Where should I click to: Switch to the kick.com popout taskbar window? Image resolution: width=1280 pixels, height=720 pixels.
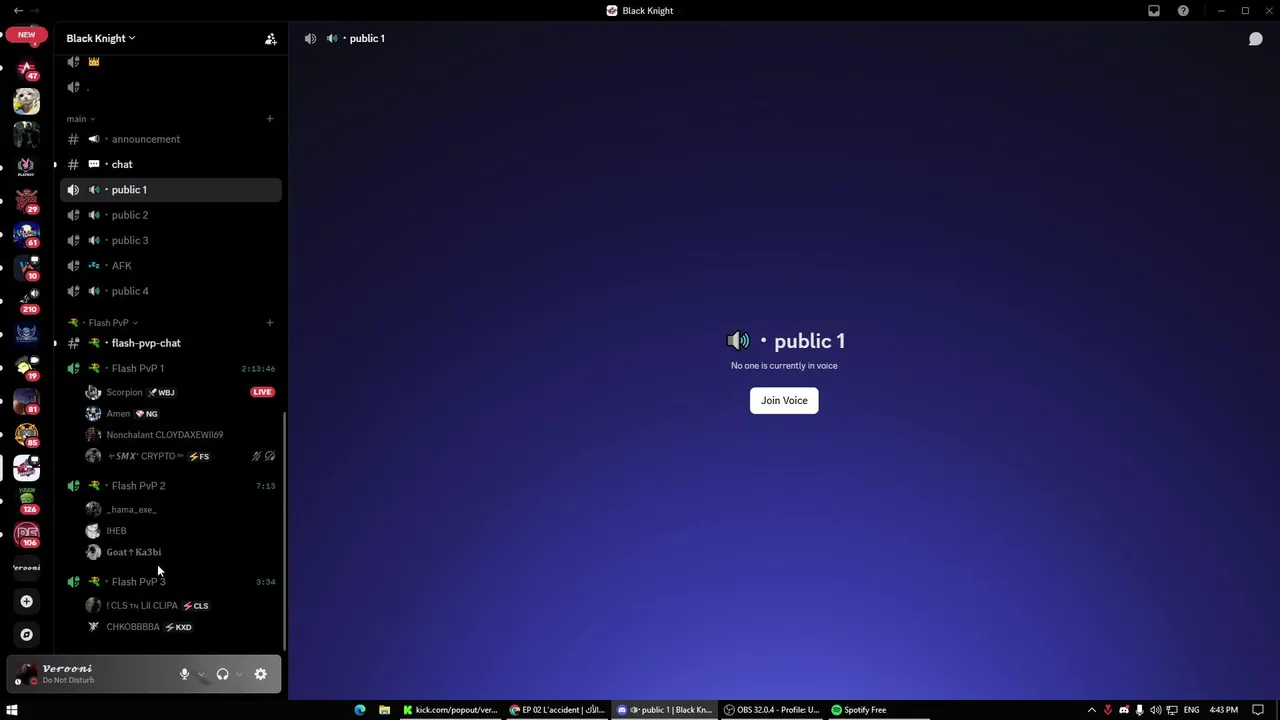pyautogui.click(x=451, y=710)
